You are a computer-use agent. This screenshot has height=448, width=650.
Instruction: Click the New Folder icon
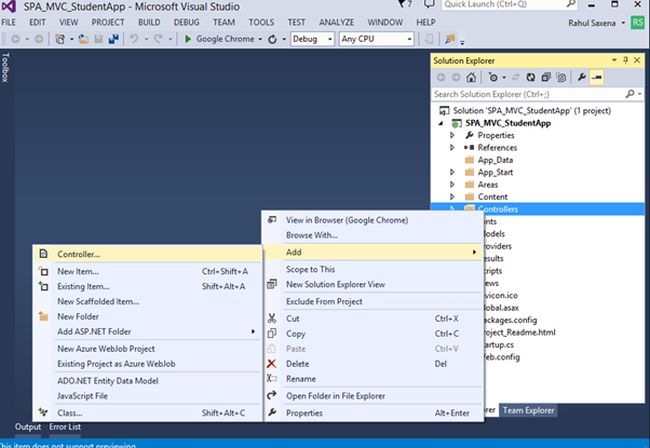tap(43, 316)
